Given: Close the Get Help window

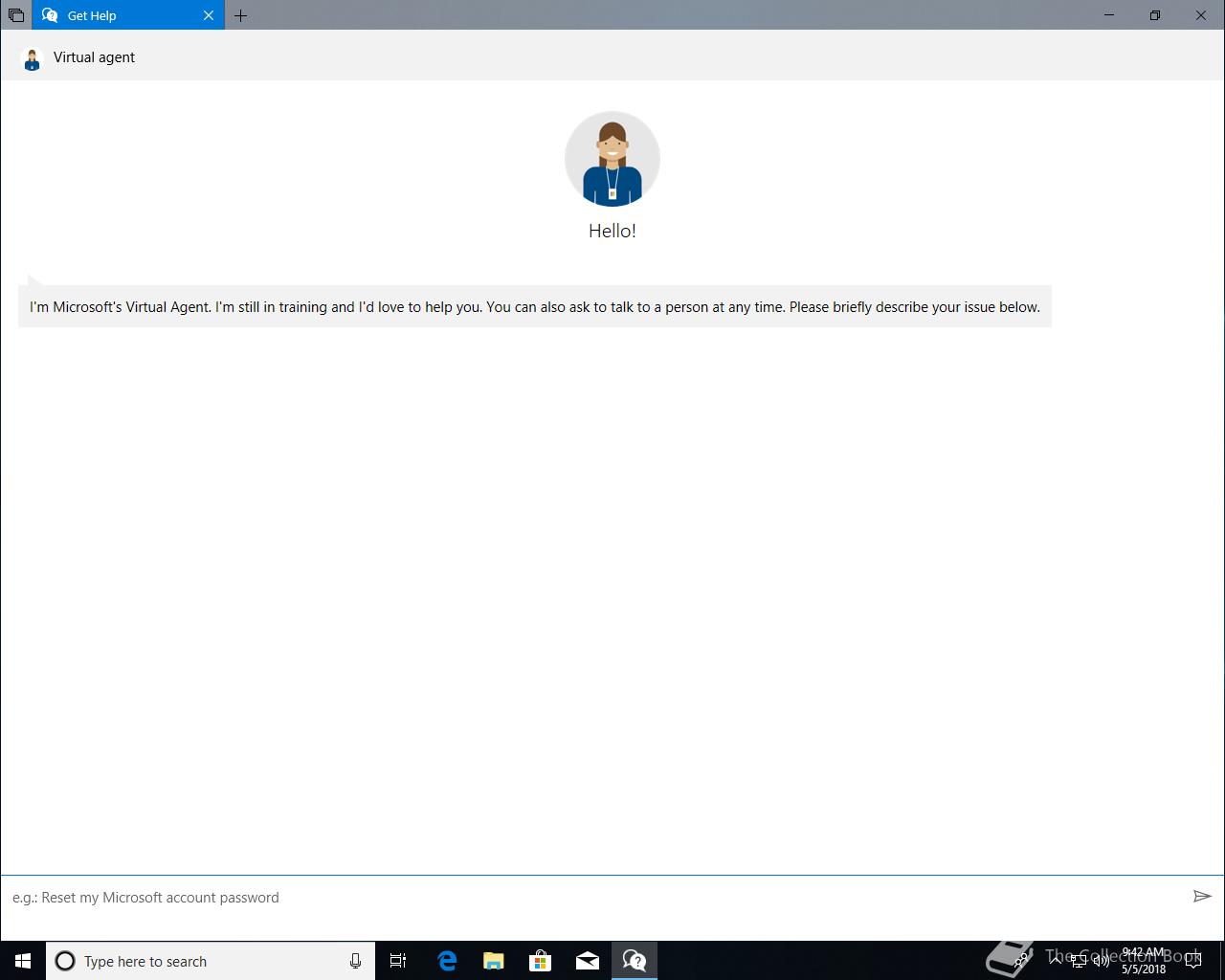Looking at the screenshot, I should pos(1201,15).
